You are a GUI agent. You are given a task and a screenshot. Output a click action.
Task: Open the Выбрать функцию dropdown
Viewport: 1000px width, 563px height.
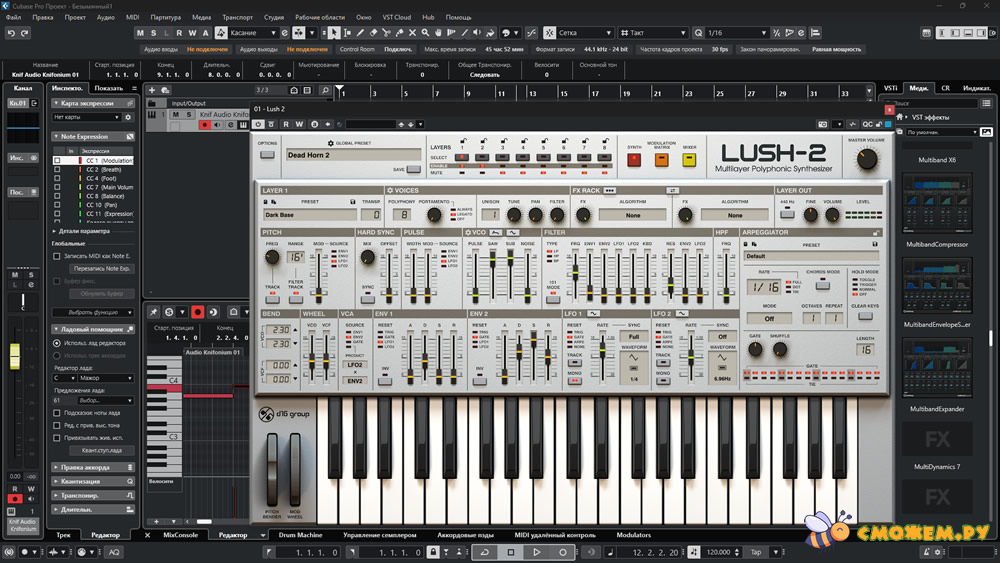93,312
